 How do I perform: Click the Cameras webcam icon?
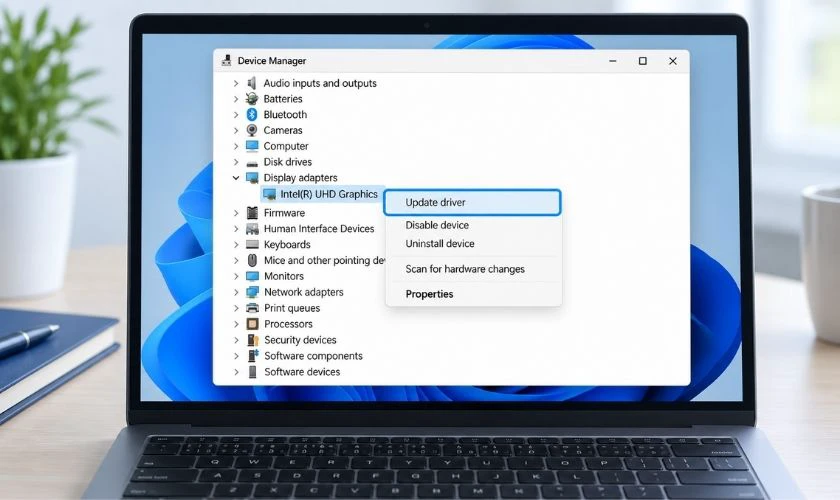[x=252, y=130]
